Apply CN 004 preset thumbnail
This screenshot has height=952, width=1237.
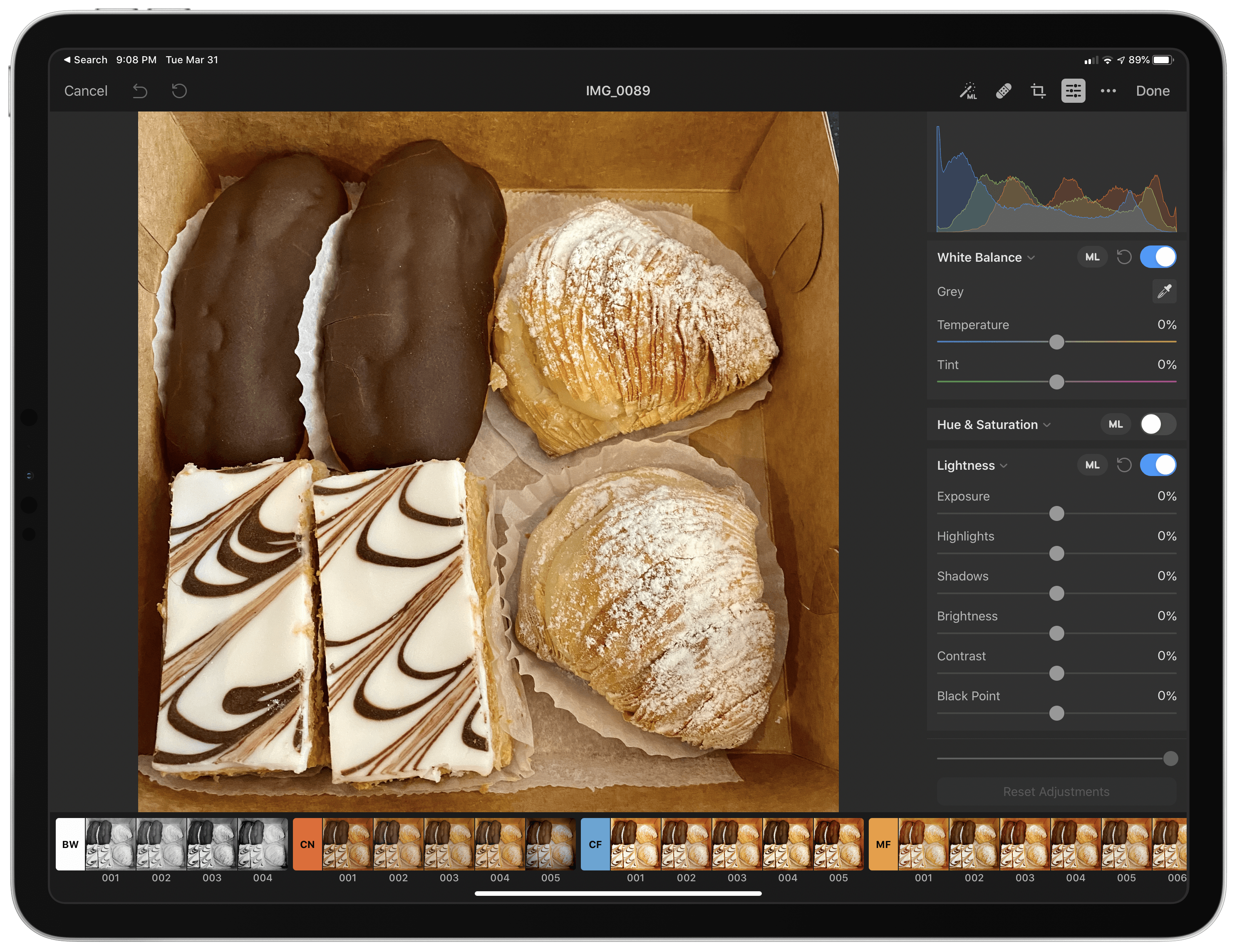point(500,844)
